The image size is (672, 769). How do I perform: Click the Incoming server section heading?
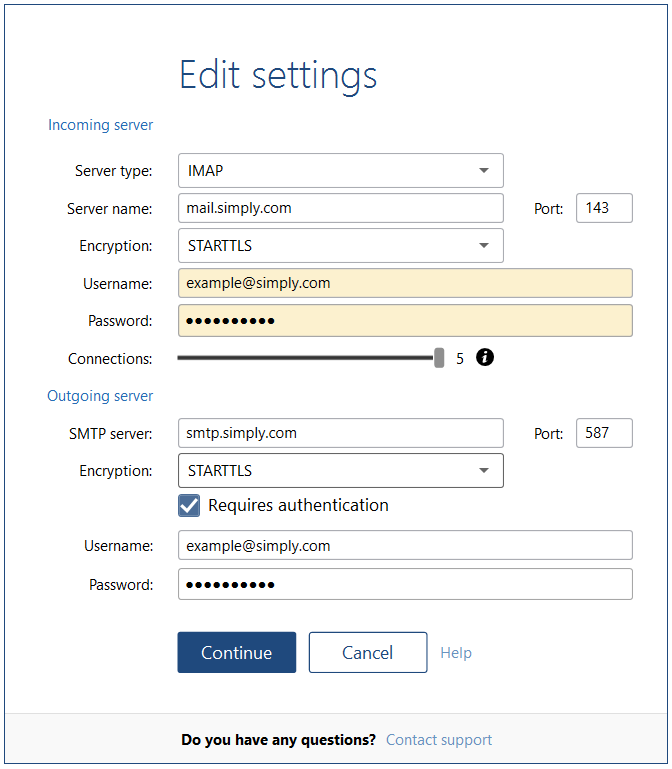101,126
